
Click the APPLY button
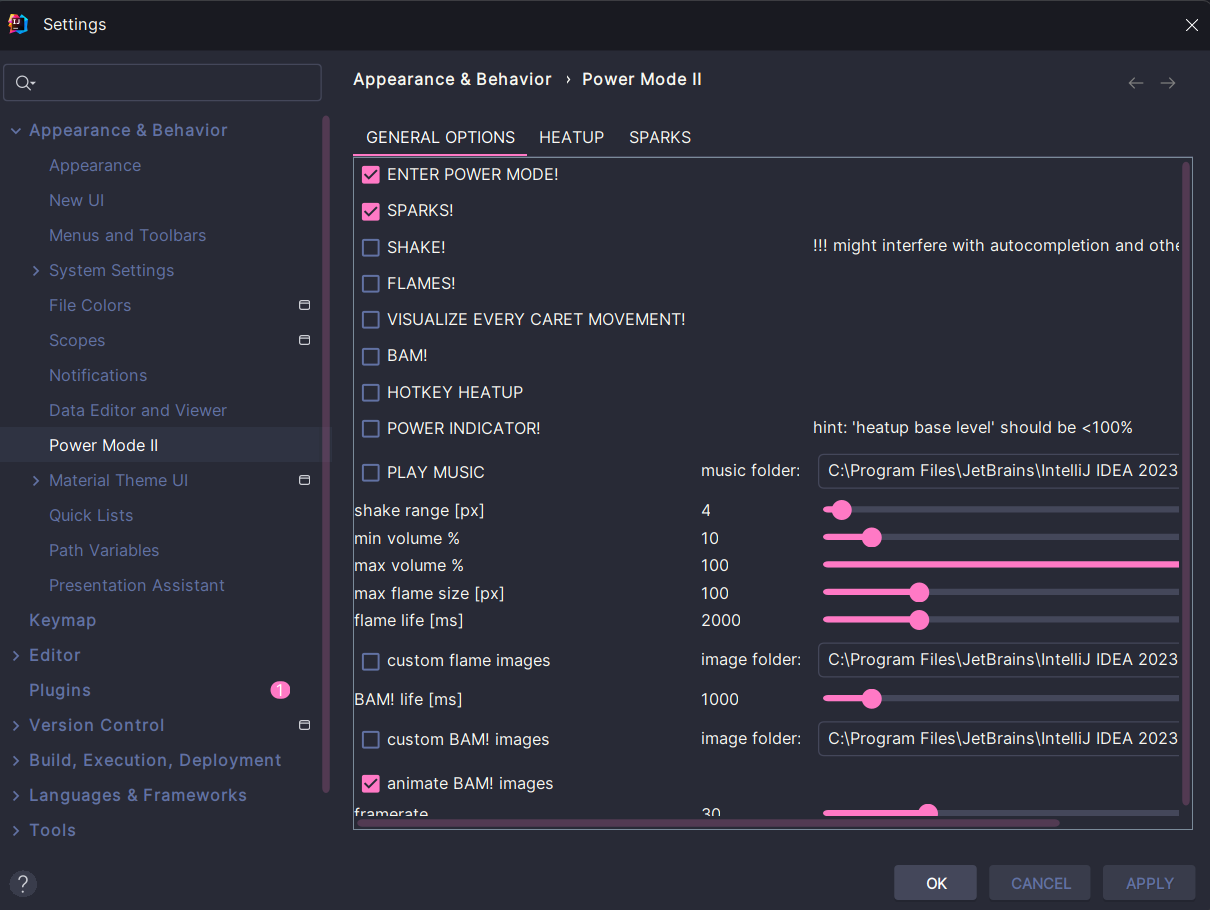1149,883
